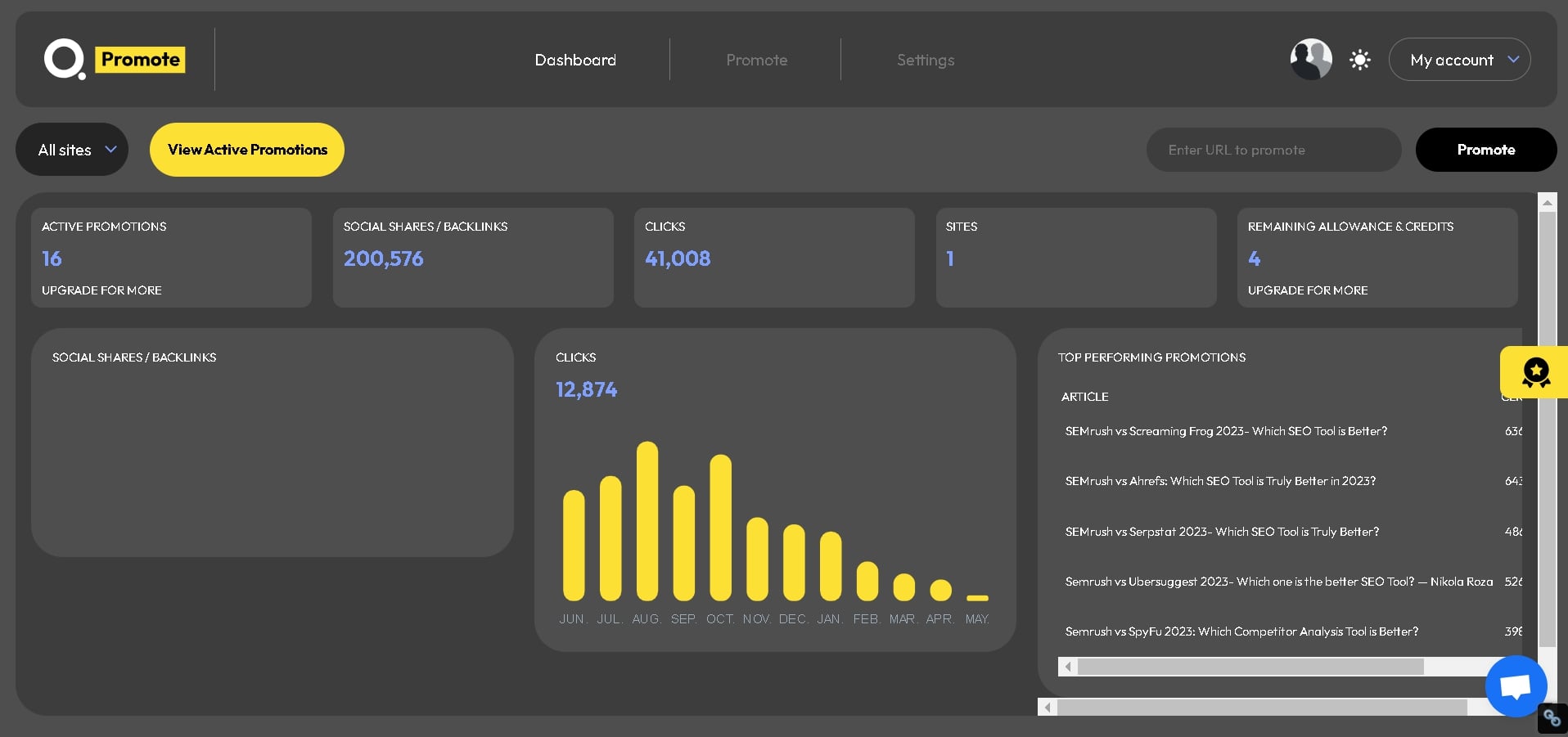Open the Settings section

926,59
